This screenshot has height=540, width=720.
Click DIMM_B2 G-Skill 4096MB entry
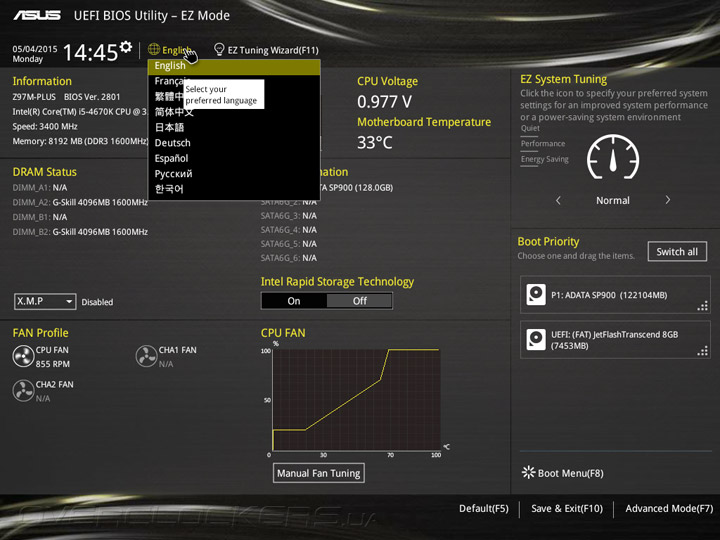pos(80,232)
